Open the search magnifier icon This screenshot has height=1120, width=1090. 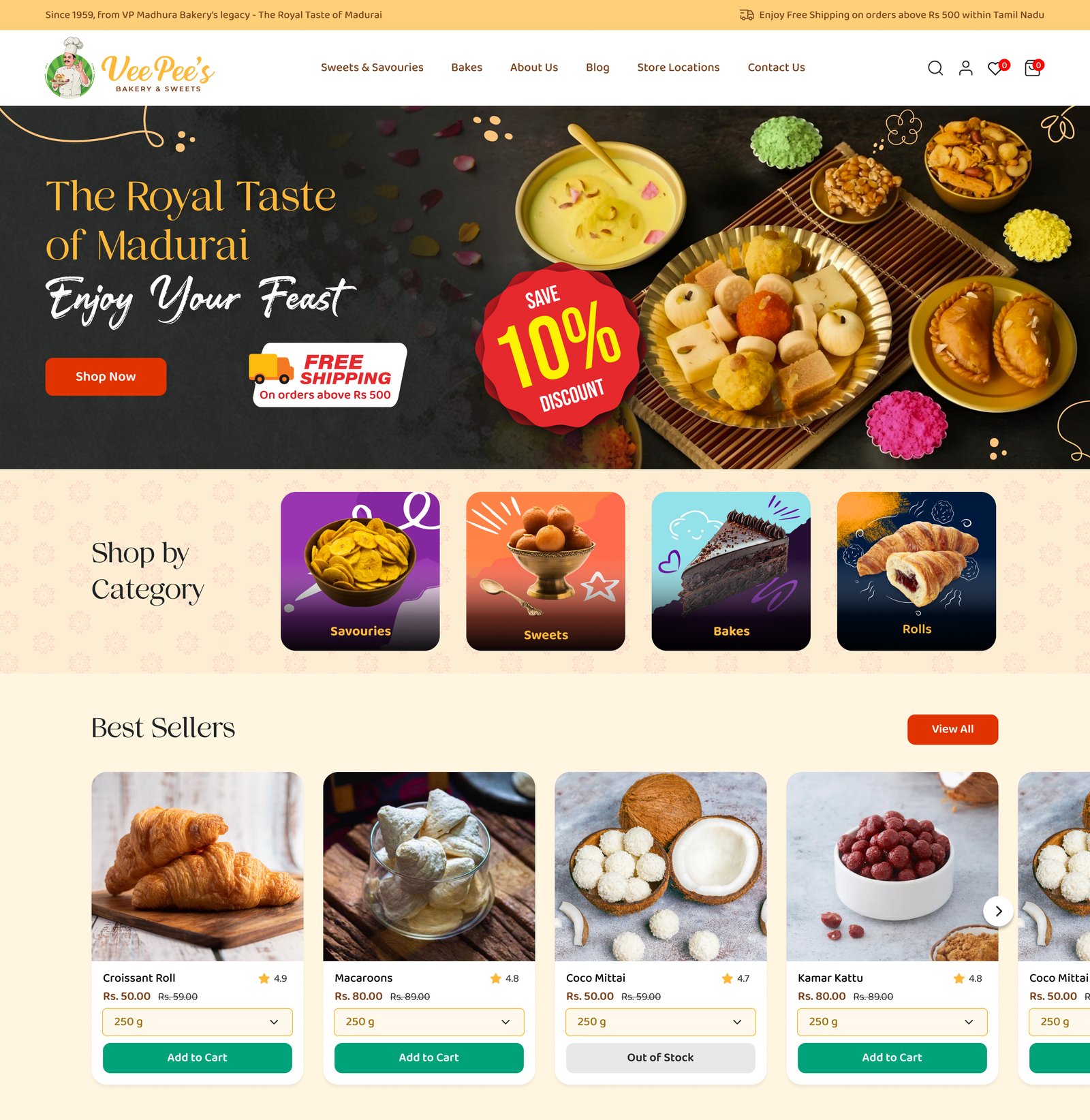tap(935, 67)
